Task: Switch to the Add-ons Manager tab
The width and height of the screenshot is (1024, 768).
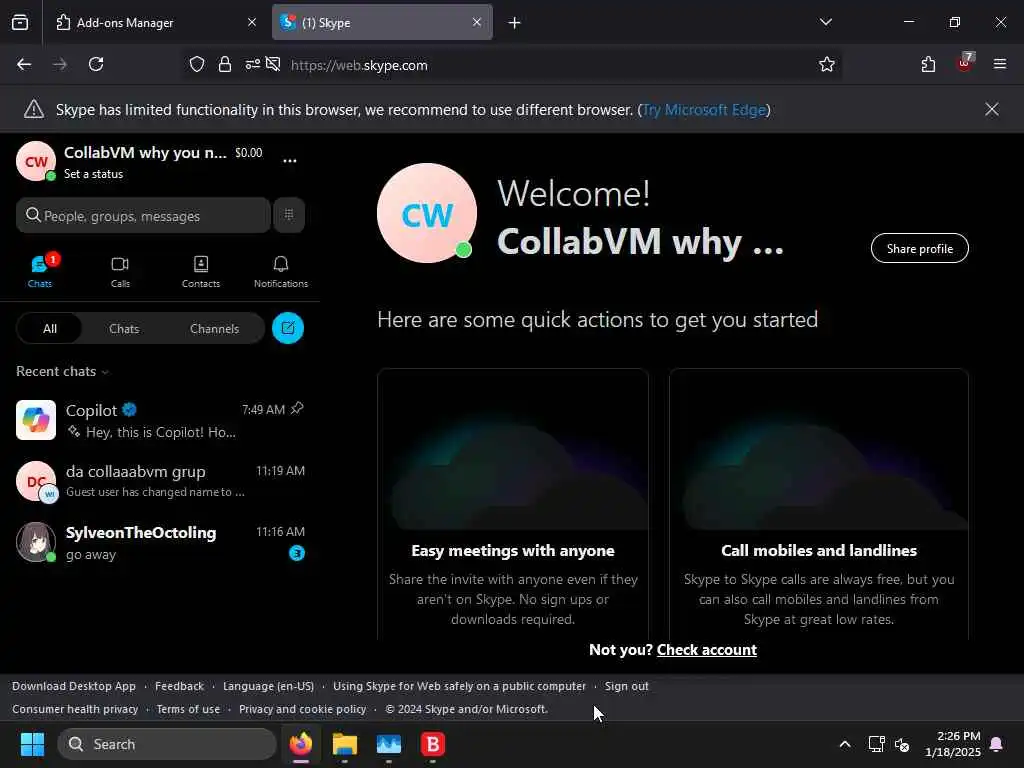Action: tap(154, 23)
